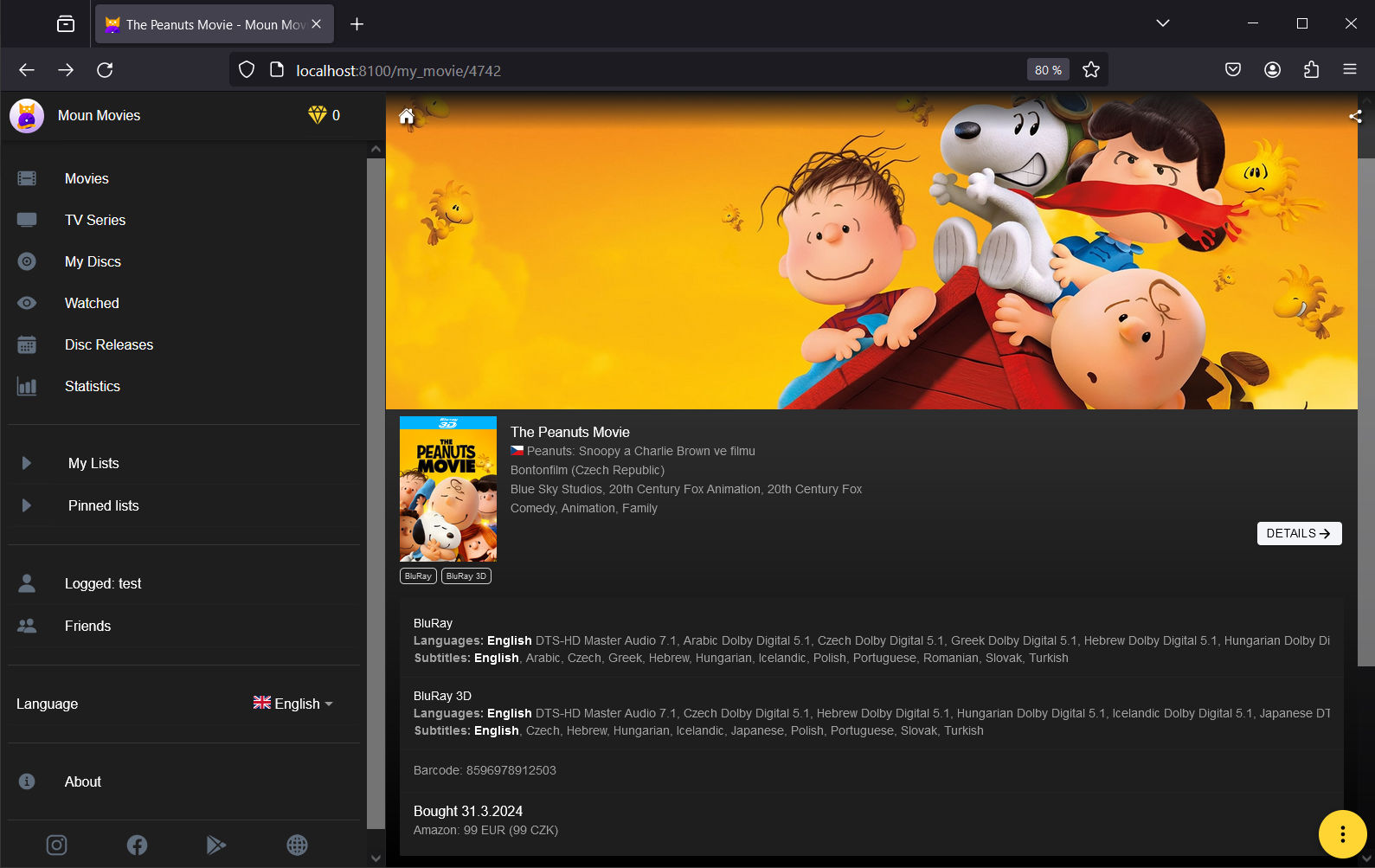Screen dimensions: 1375x868
Task: Click the Peanuts Movie poster thumbnail
Action: click(448, 489)
